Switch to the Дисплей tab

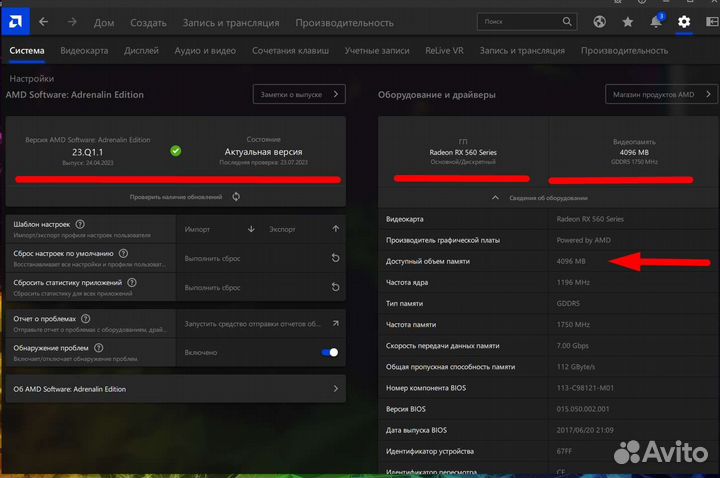141,51
